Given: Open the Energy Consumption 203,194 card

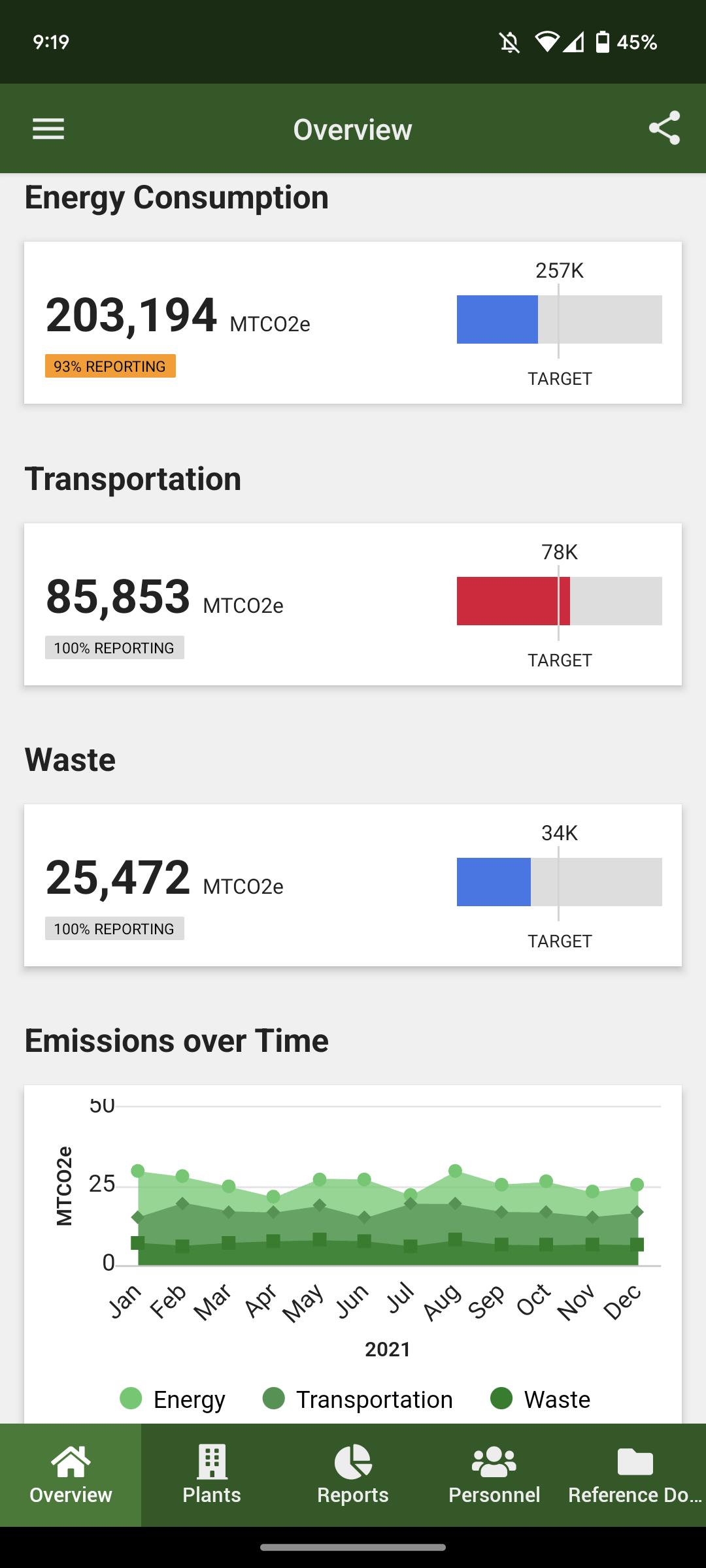Looking at the screenshot, I should 353,323.
